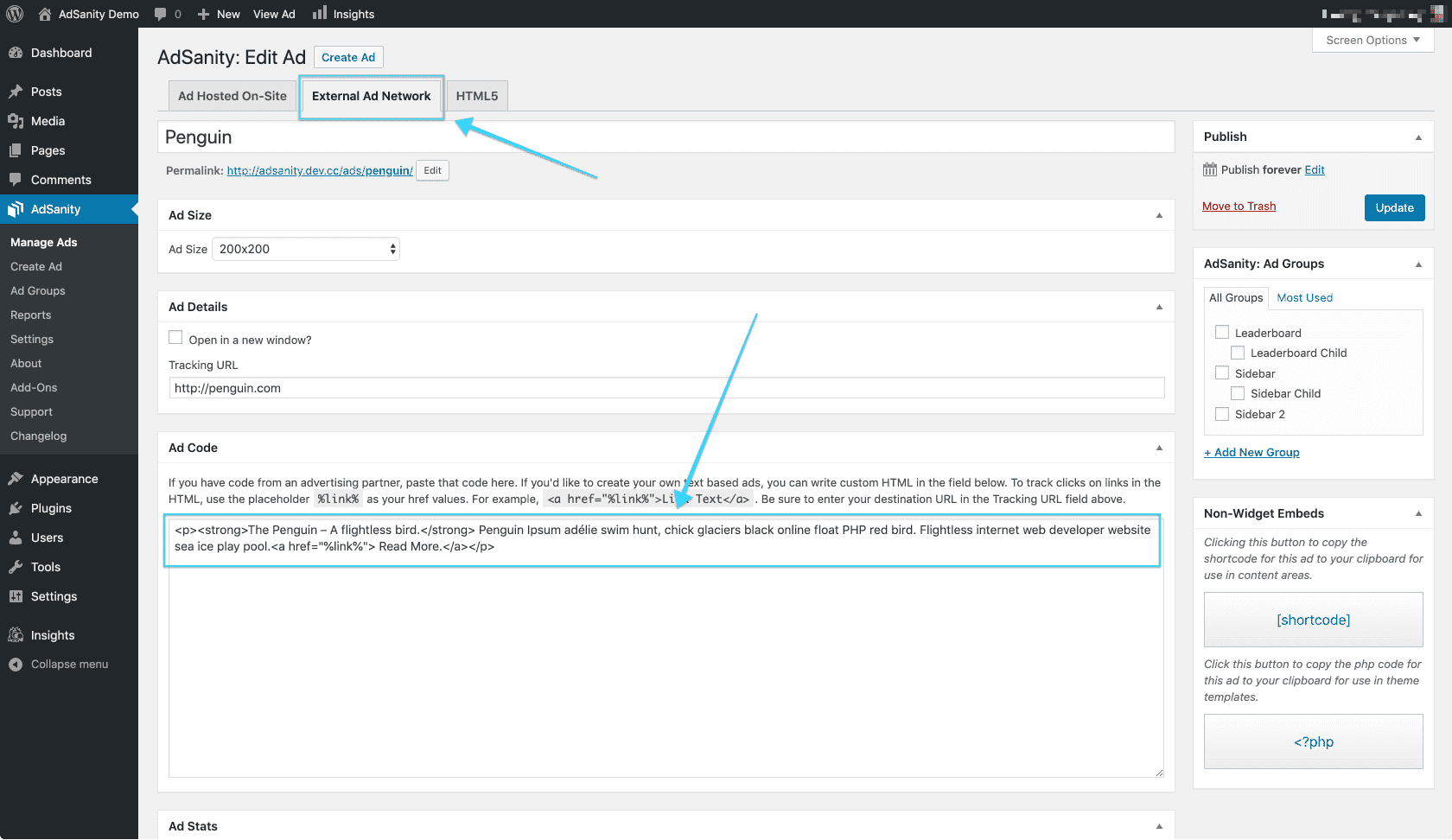Click the Media icon in sidebar
Screen dimensions: 1452x840
pos(16,121)
